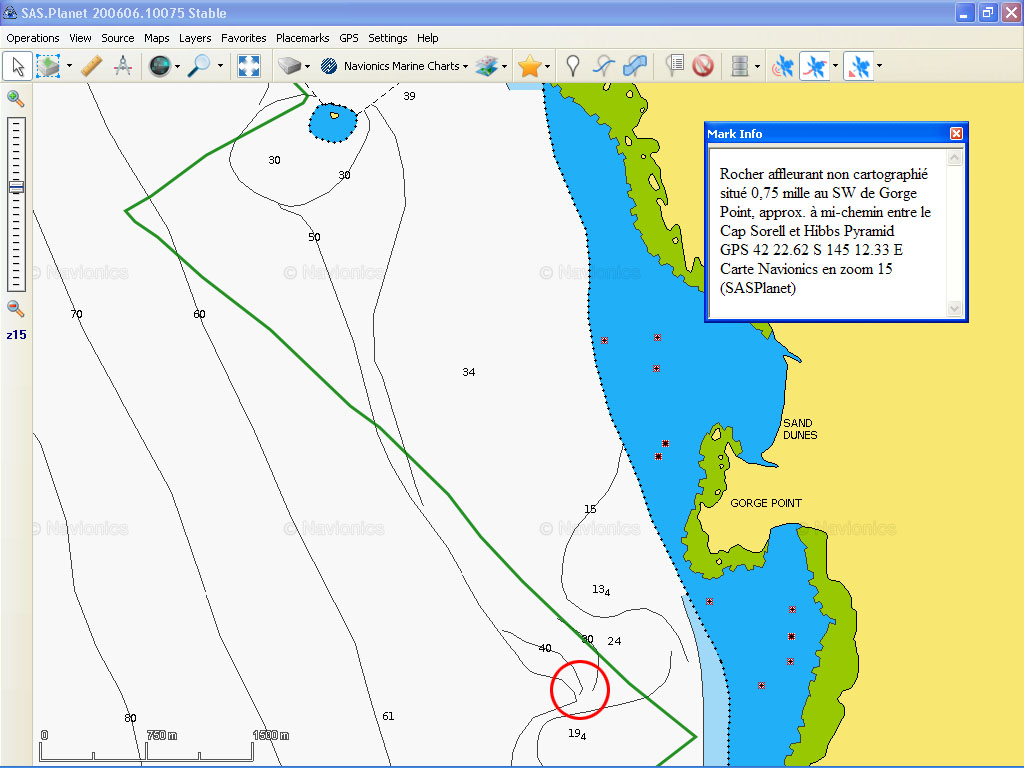Activate the rectangular selection tool
This screenshot has height=768, width=1024.
tap(49, 66)
